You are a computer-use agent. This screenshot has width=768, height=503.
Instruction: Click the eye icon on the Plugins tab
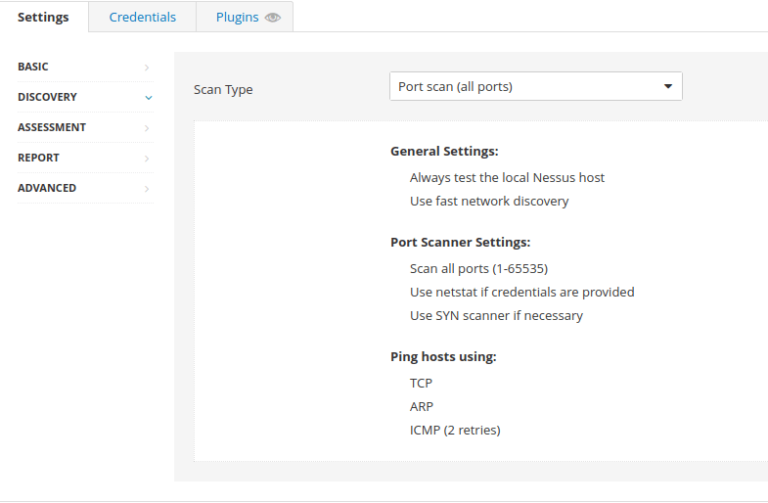click(x=272, y=17)
